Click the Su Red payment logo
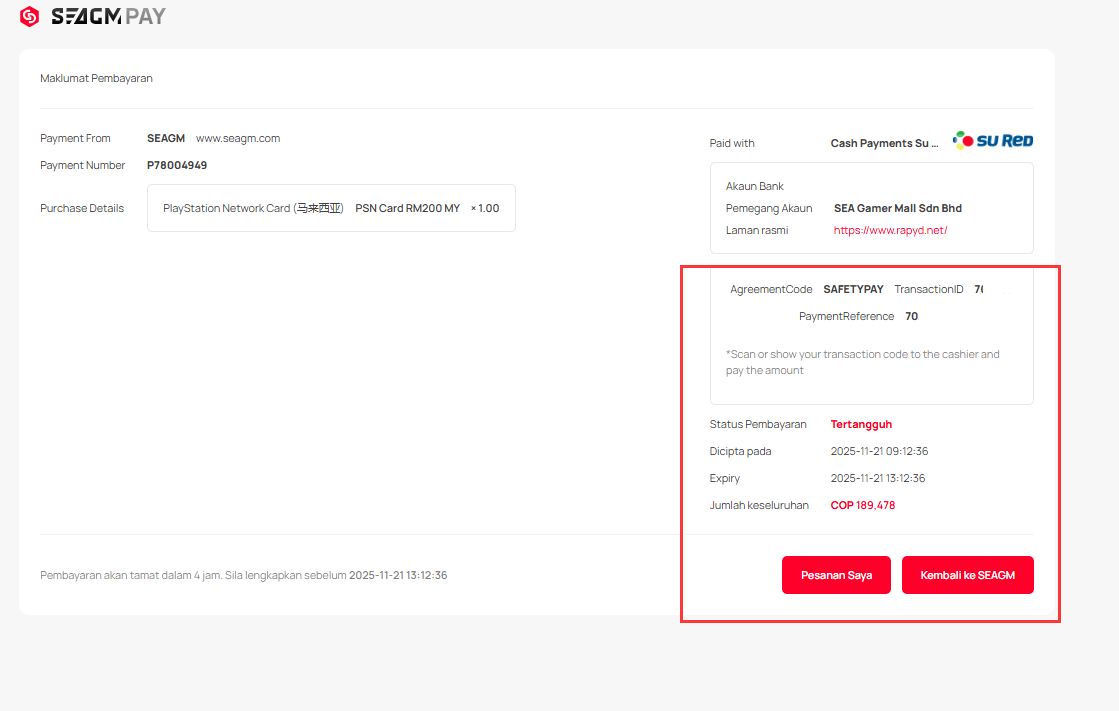The height and width of the screenshot is (711, 1119). pos(992,141)
